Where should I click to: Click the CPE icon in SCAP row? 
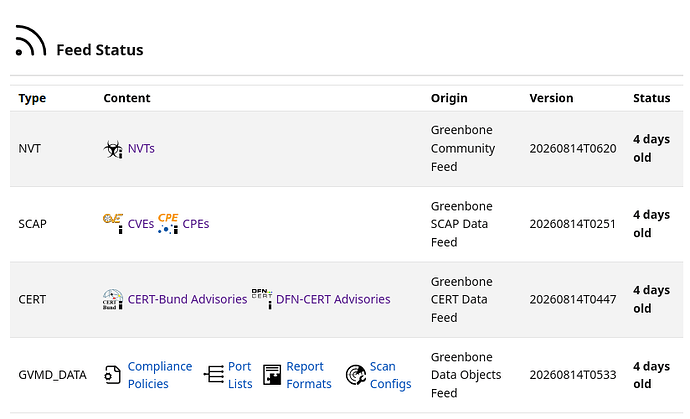[x=168, y=224]
